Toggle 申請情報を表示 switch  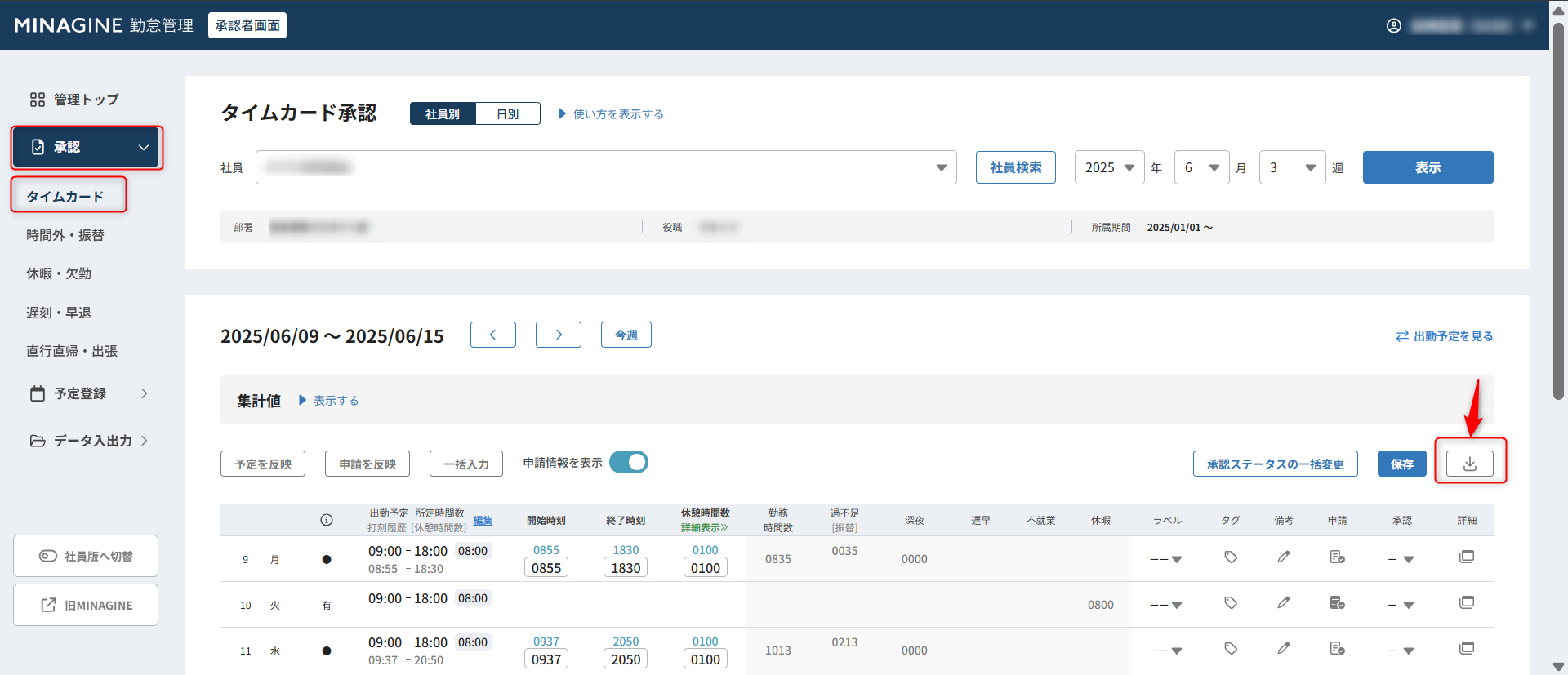(x=628, y=463)
